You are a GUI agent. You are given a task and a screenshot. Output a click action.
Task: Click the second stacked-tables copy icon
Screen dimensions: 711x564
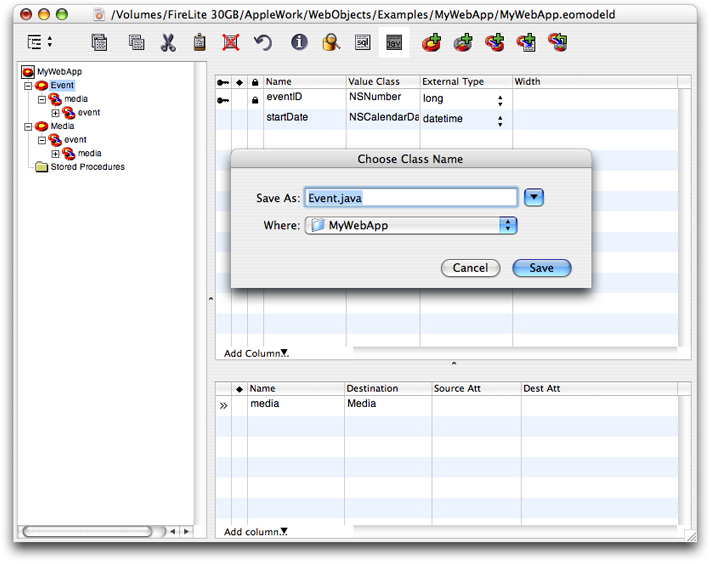point(136,43)
